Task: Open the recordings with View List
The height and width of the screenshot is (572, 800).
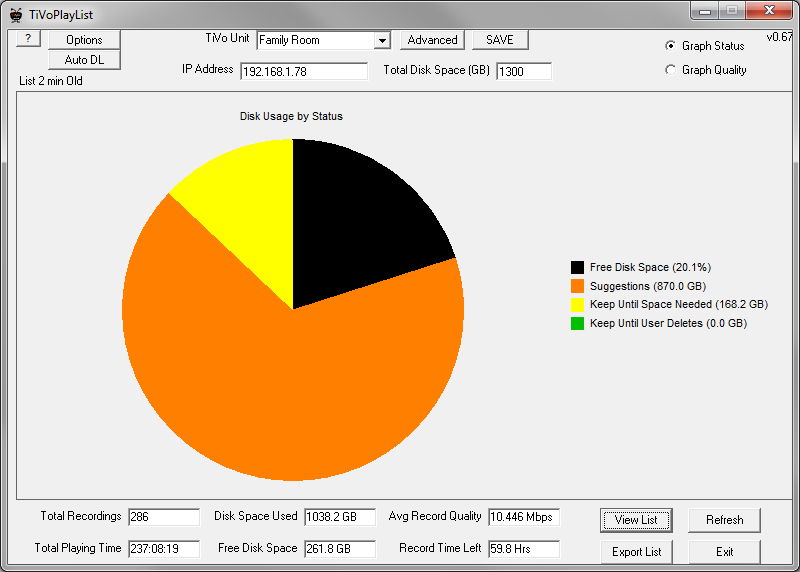Action: (x=636, y=520)
